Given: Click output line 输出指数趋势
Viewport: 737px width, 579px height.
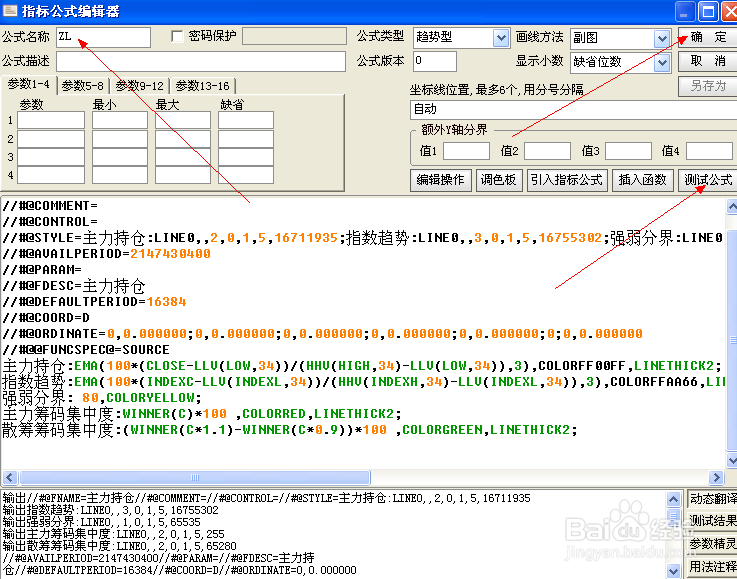Looking at the screenshot, I should [x=111, y=510].
